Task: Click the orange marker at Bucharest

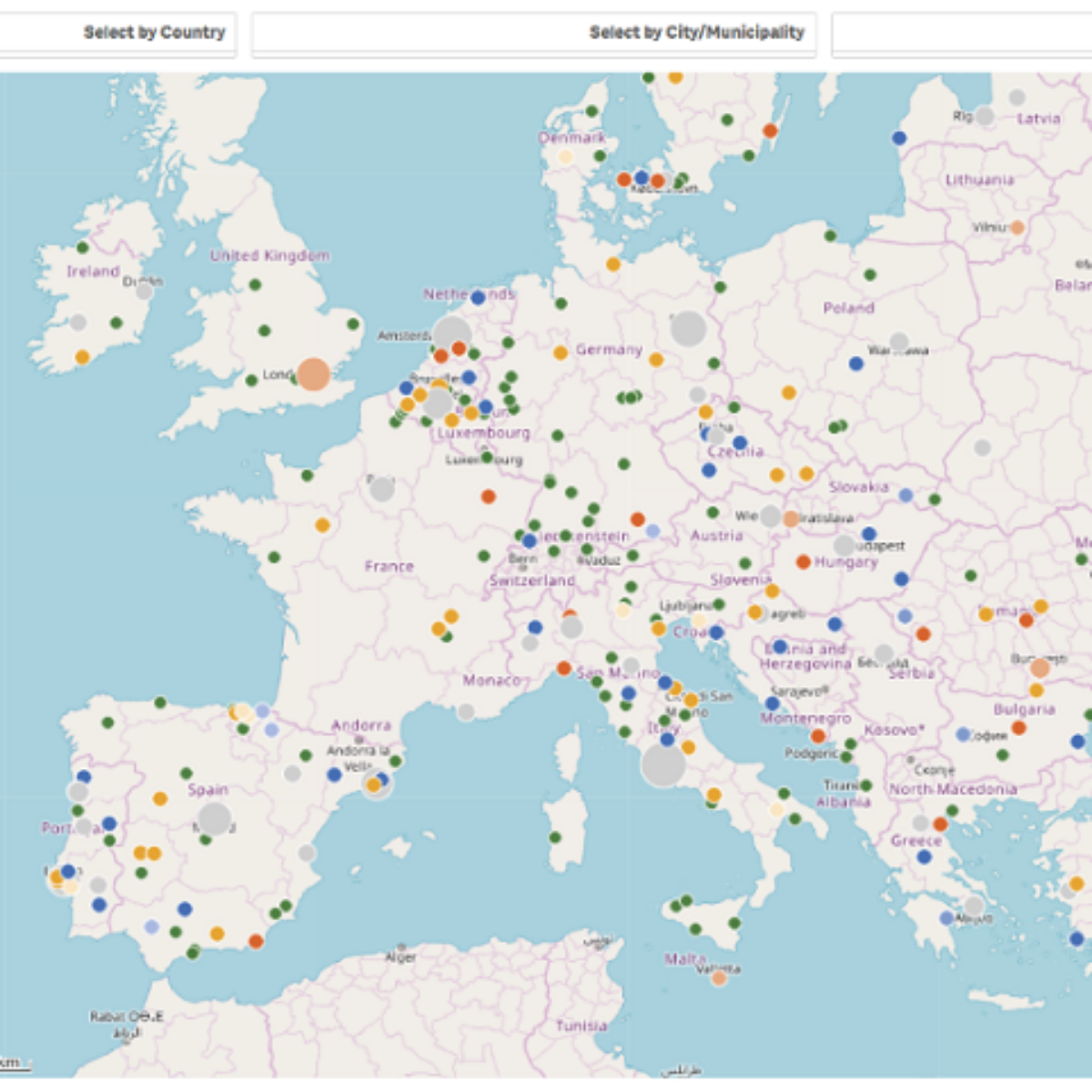Action: tap(1039, 668)
